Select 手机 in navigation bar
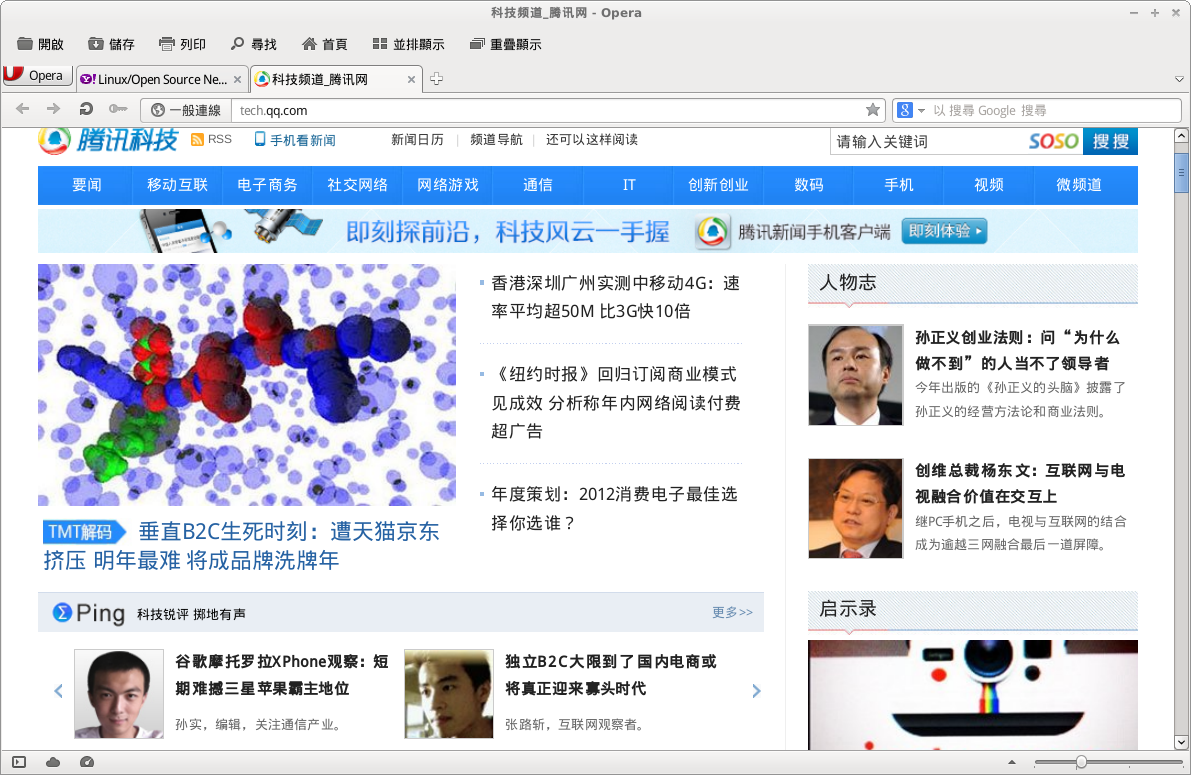1191x775 pixels. coord(899,185)
